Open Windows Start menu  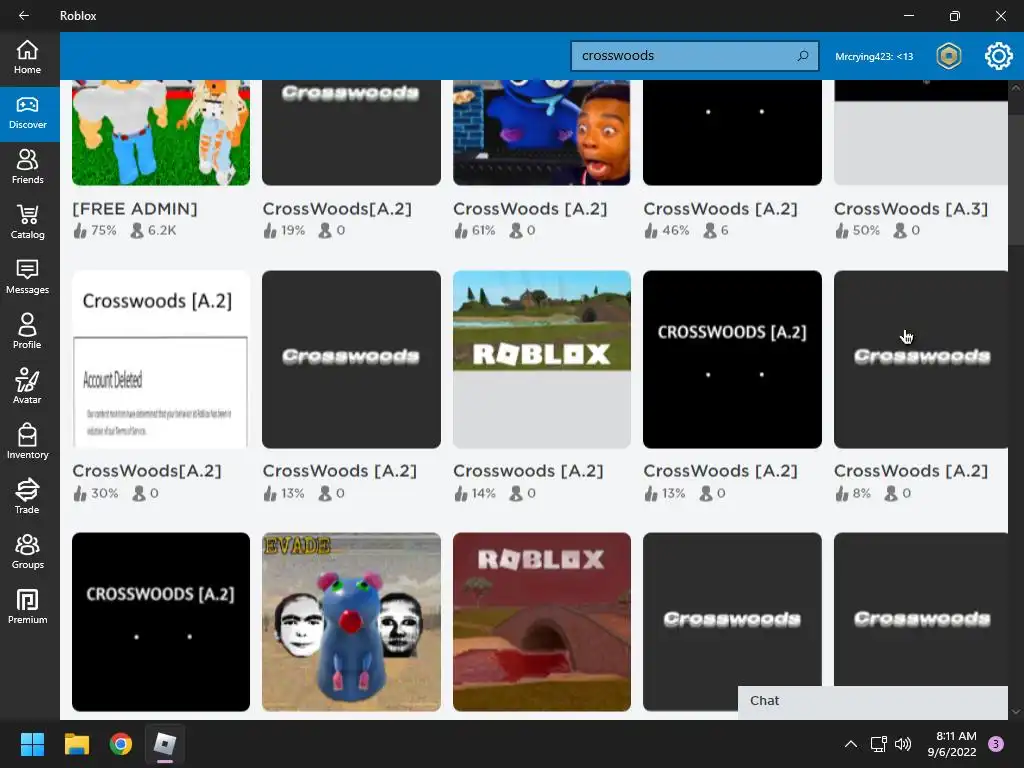pos(32,744)
